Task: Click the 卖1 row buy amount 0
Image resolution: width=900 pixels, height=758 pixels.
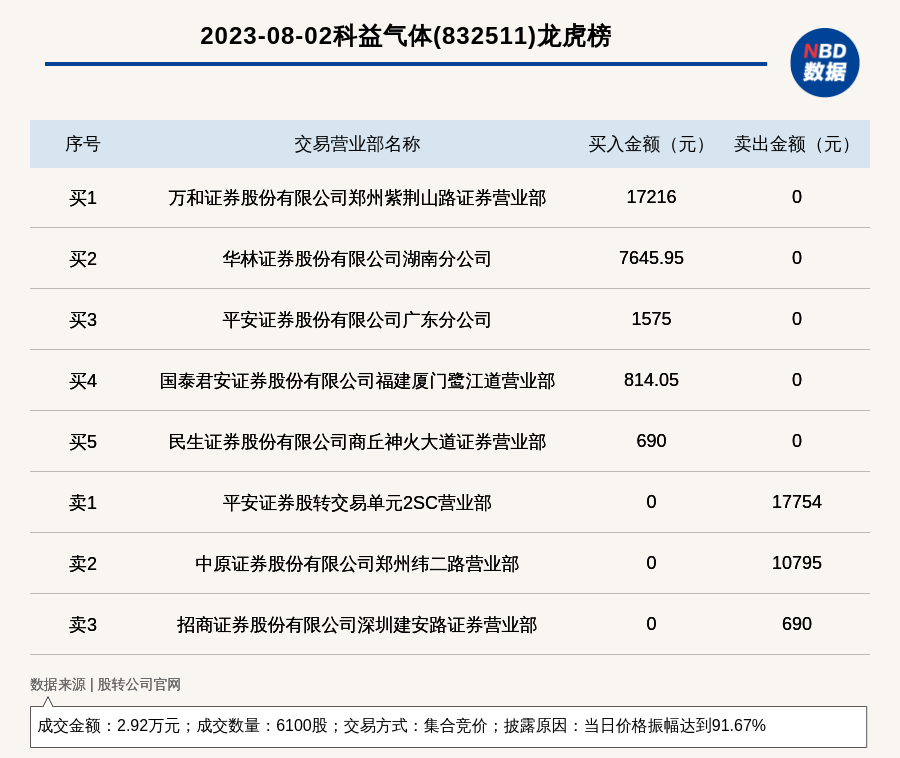Action: click(x=651, y=502)
